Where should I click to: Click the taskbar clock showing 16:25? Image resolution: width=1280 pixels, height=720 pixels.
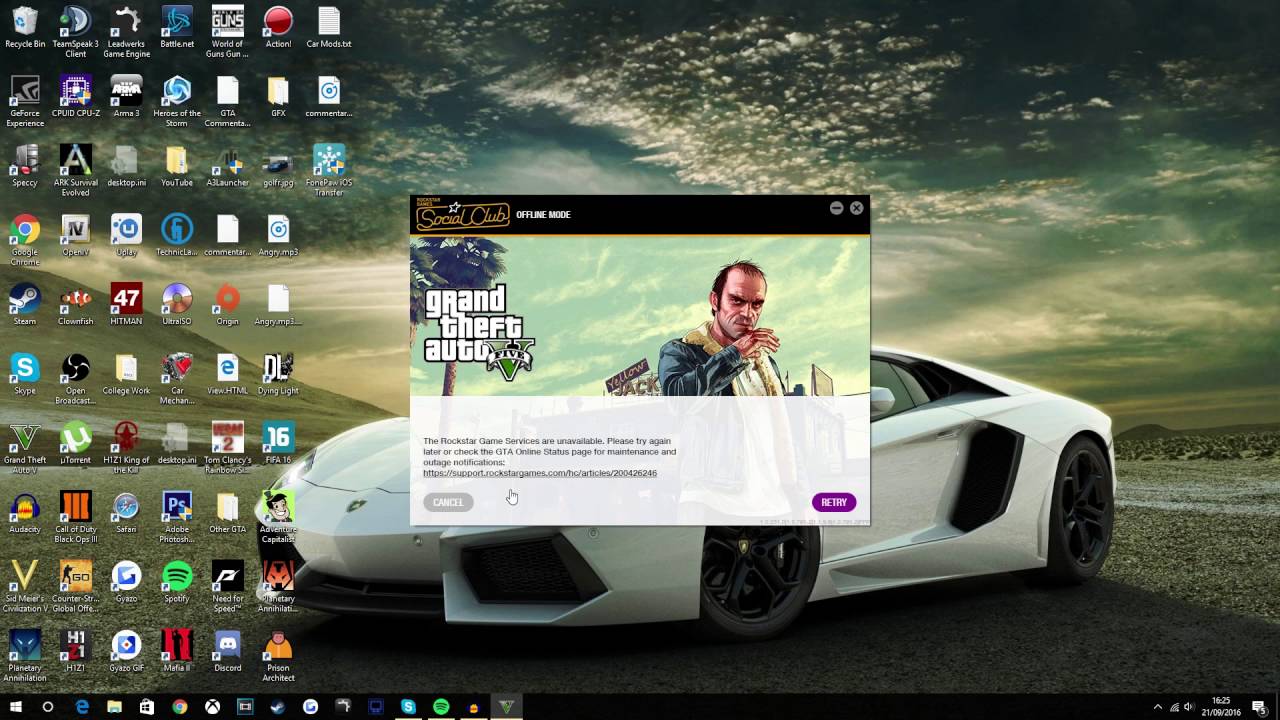click(x=1220, y=707)
